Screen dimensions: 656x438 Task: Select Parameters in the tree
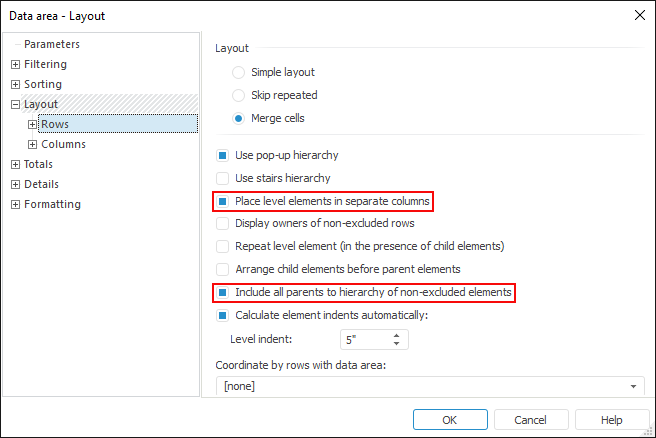coord(52,45)
